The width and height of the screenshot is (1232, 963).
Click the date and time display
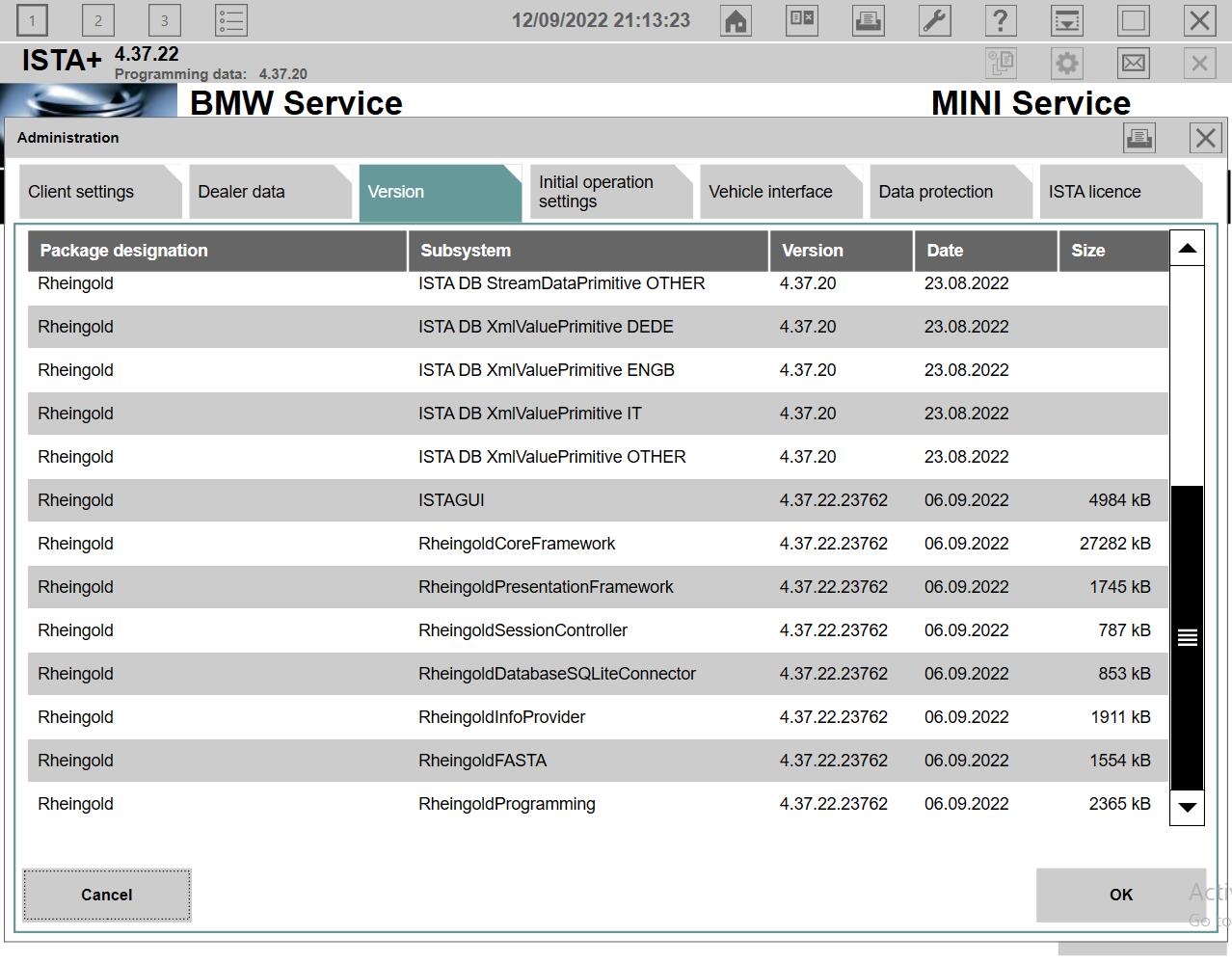point(601,20)
